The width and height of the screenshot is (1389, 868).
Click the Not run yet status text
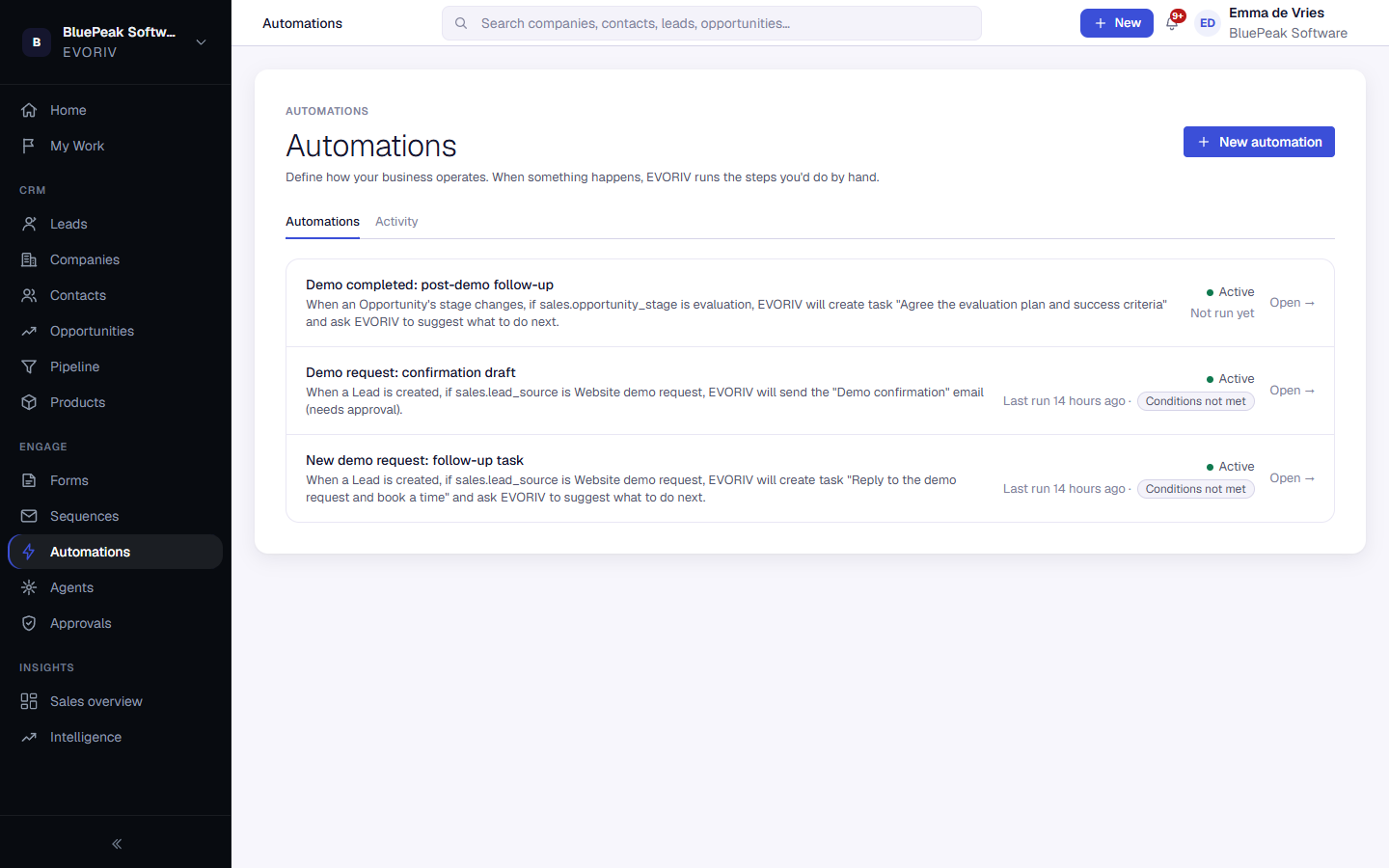click(x=1222, y=313)
